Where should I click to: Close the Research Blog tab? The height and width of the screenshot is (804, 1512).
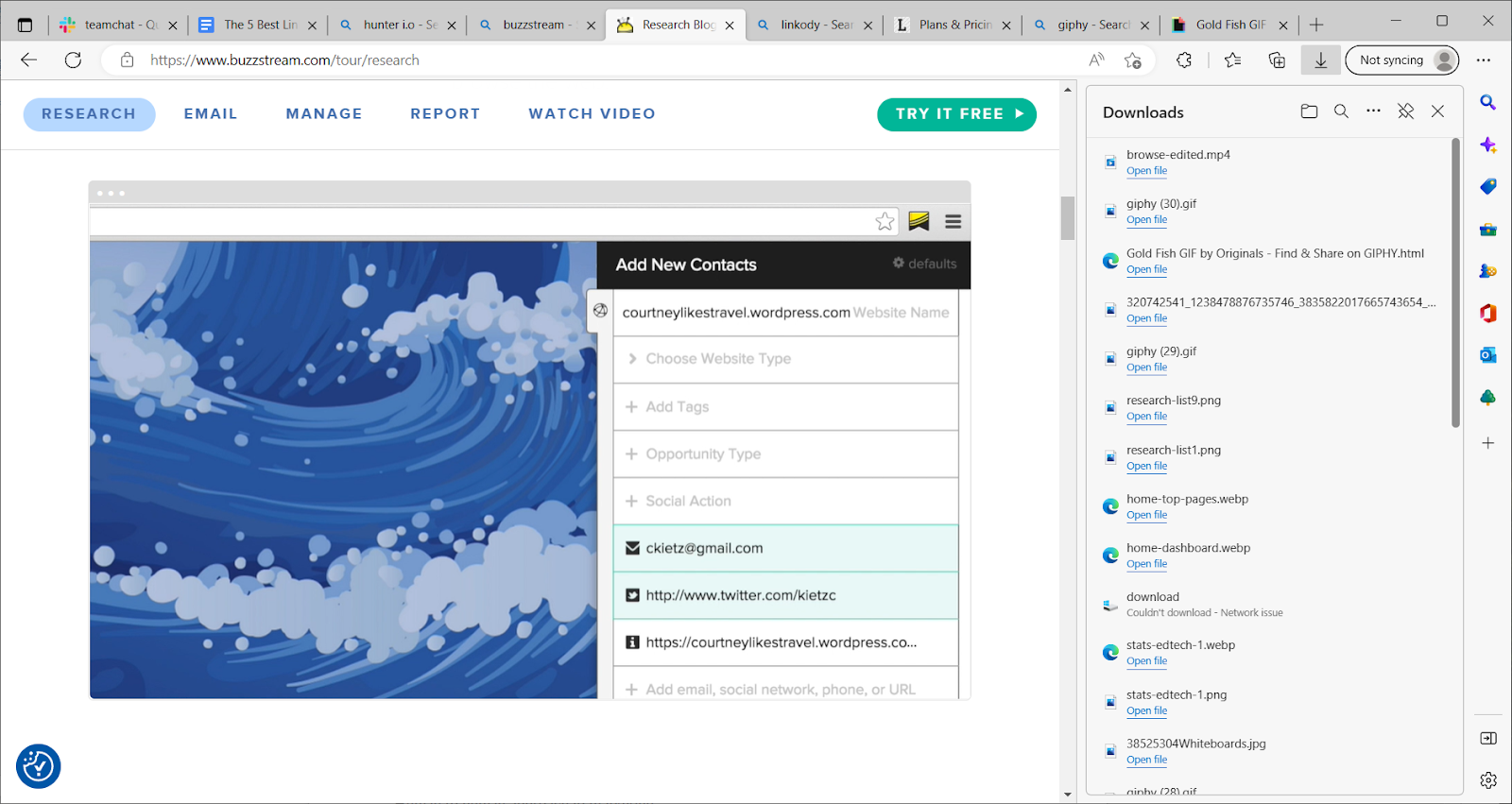(730, 26)
